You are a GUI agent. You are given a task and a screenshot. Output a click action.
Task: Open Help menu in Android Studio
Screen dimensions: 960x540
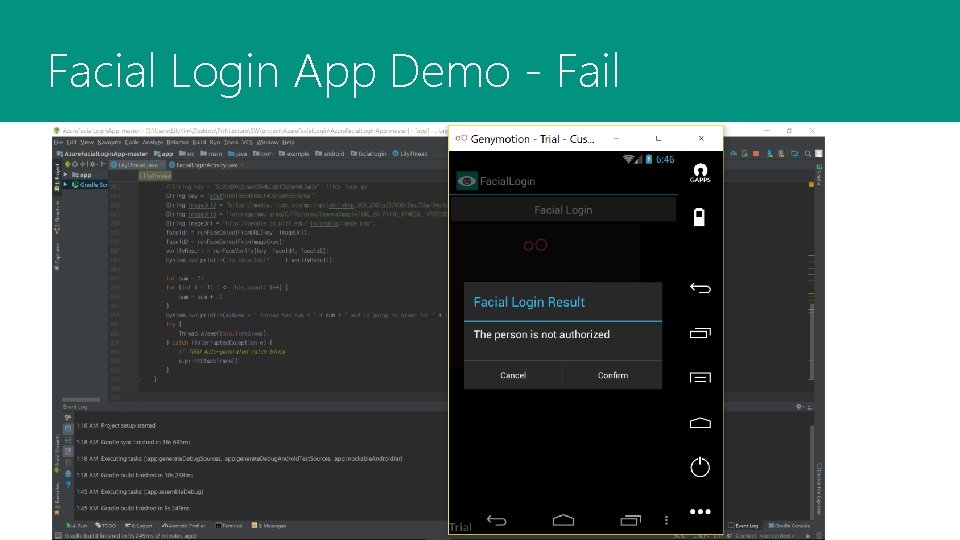click(288, 142)
